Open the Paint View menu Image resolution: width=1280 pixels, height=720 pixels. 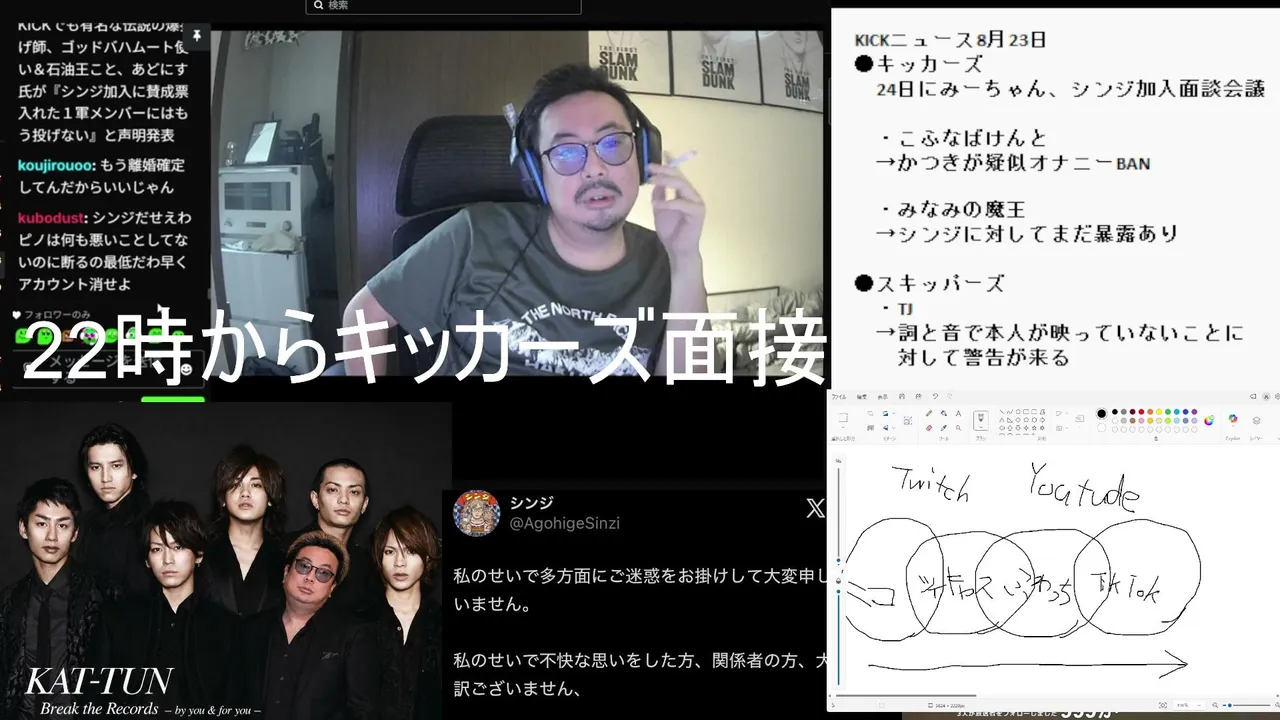881,397
